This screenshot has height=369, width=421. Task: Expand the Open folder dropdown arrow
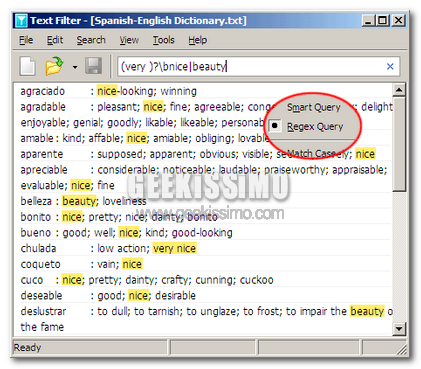coord(75,67)
